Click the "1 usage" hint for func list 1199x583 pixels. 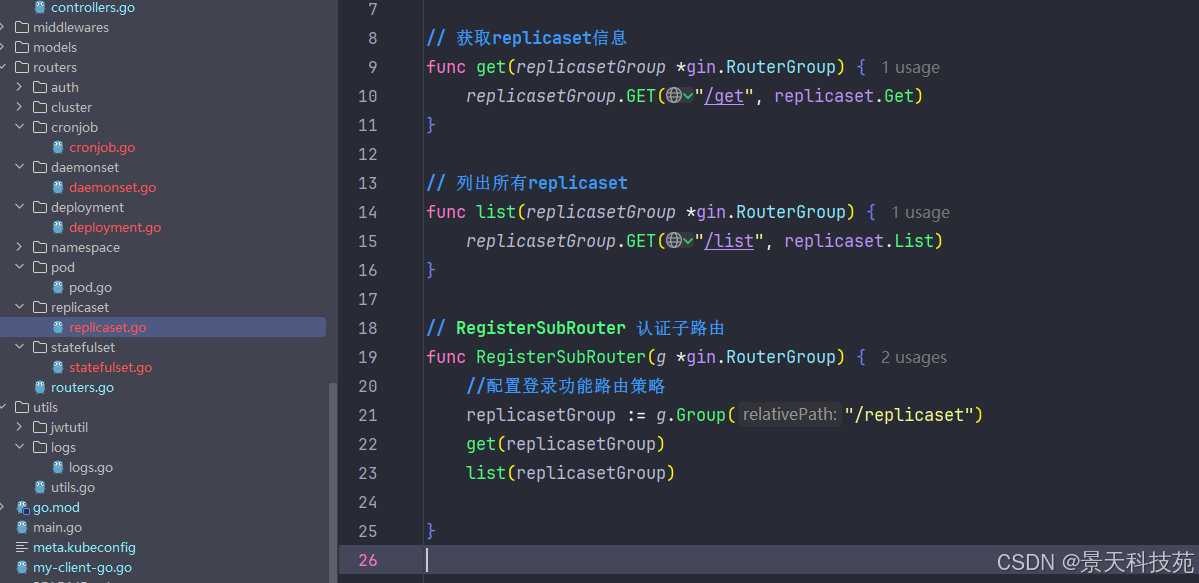(921, 212)
